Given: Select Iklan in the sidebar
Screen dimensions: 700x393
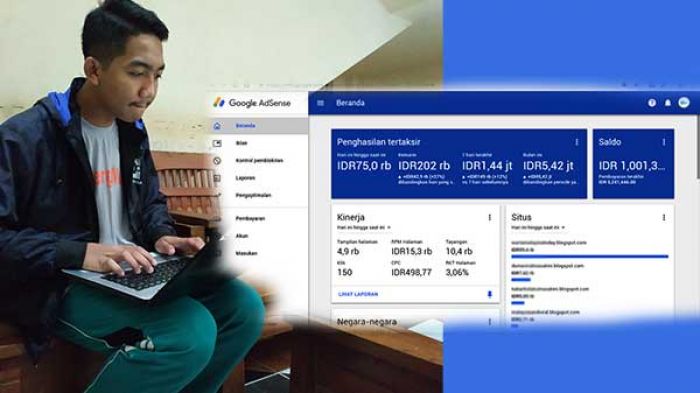Looking at the screenshot, I should (242, 143).
